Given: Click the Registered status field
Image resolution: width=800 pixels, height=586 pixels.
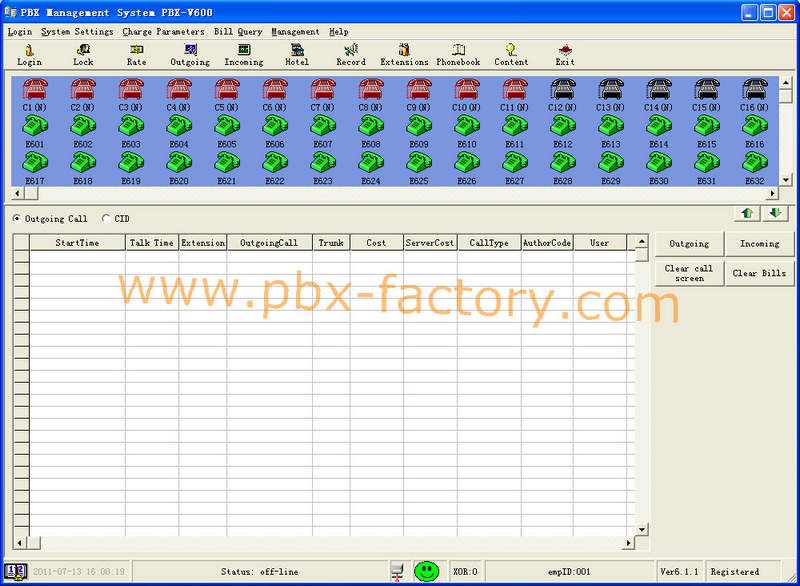Looking at the screenshot, I should pyautogui.click(x=743, y=572).
